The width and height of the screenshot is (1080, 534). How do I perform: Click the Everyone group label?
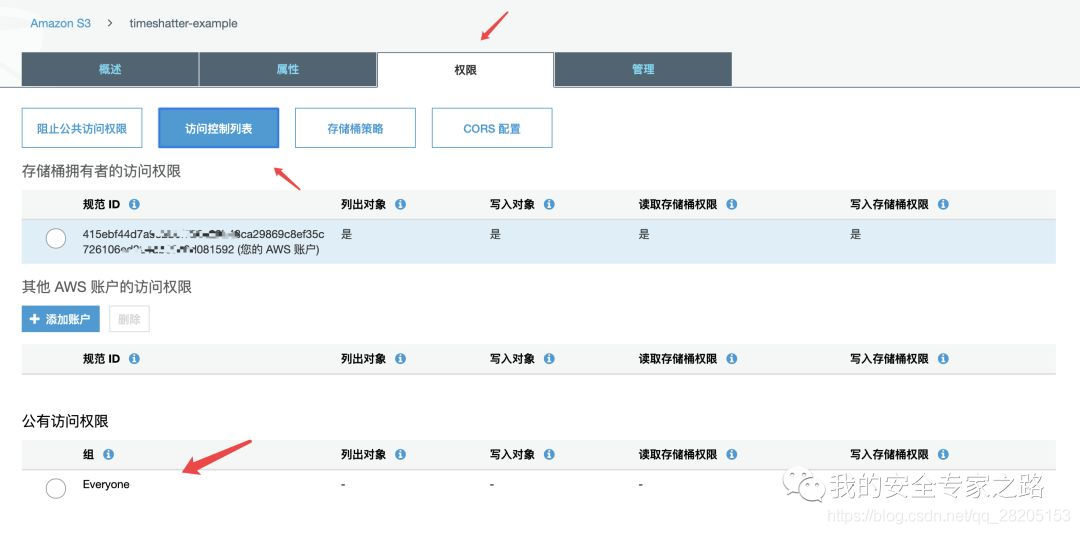click(106, 484)
